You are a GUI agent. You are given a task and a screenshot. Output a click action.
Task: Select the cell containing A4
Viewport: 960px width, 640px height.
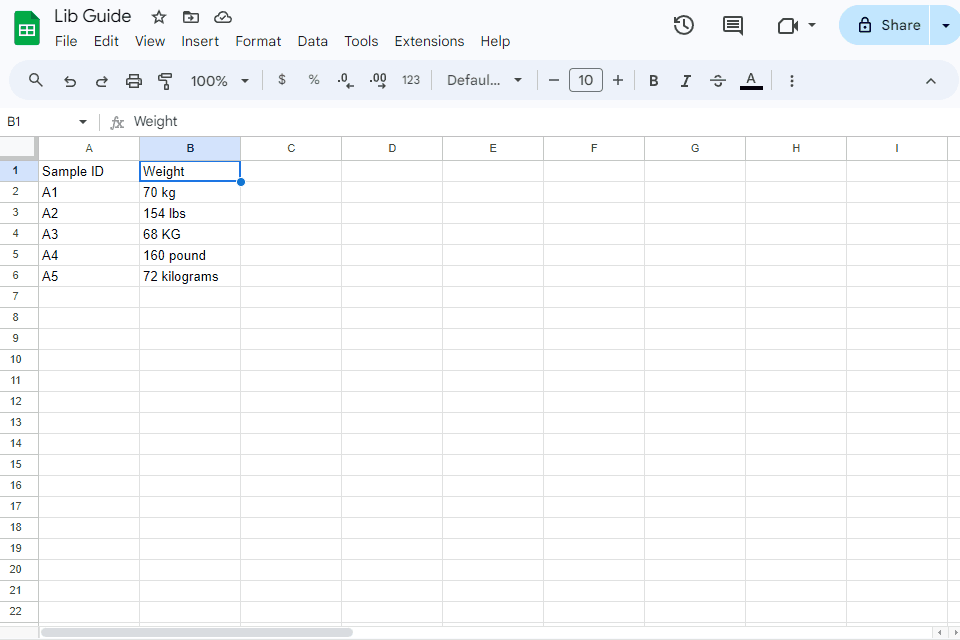click(x=89, y=255)
